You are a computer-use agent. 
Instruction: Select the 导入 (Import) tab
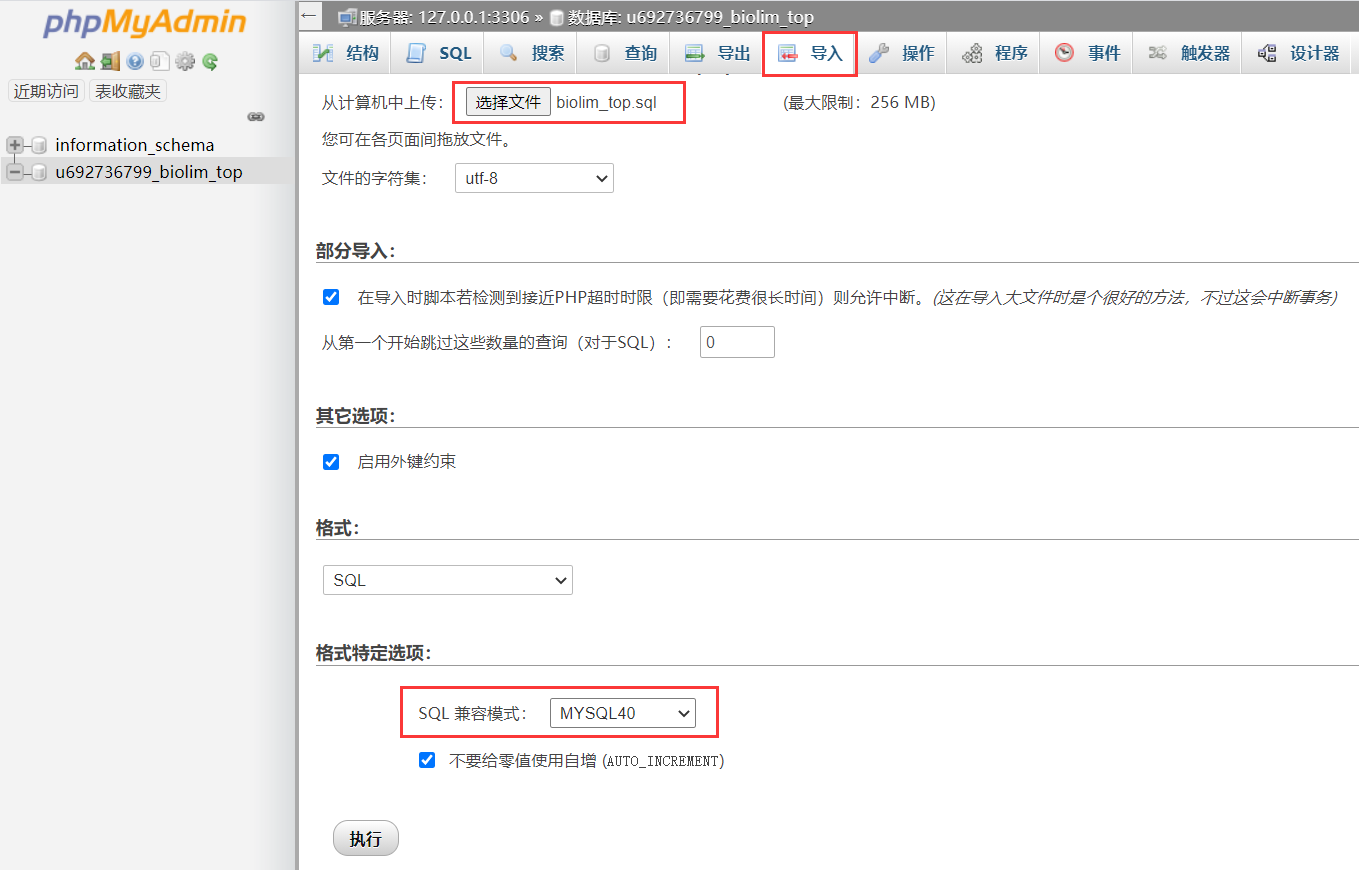pos(810,53)
